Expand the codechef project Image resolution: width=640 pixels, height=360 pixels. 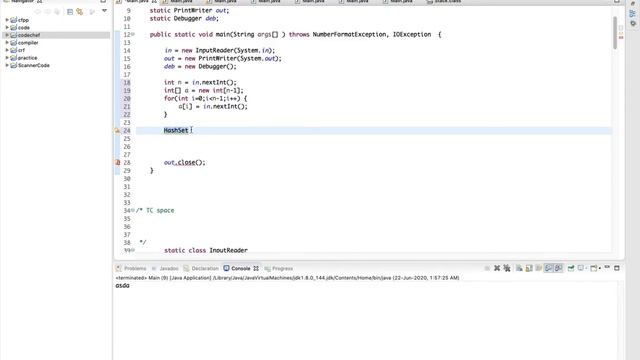(x=7, y=35)
